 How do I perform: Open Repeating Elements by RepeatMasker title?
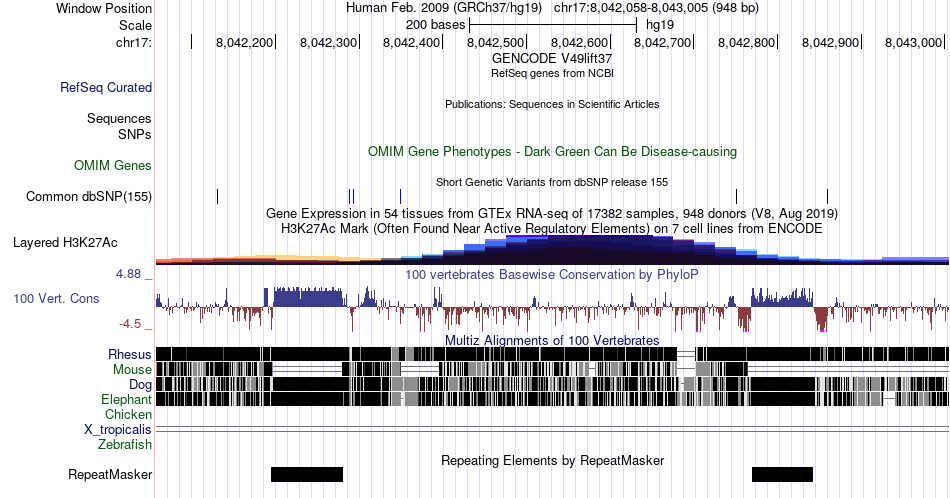coord(552,460)
